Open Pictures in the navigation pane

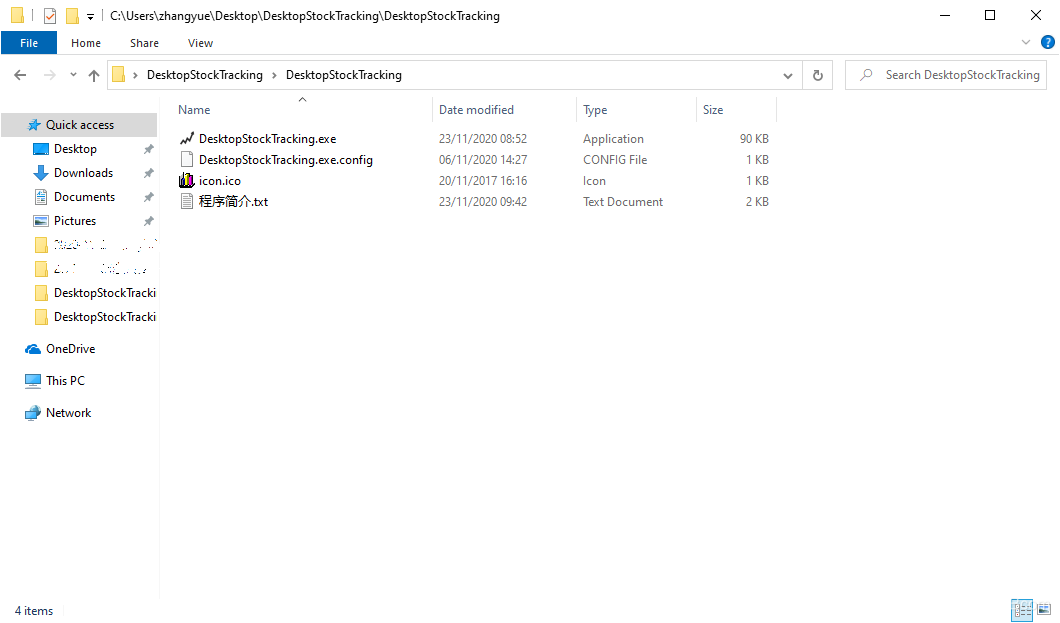tap(75, 221)
